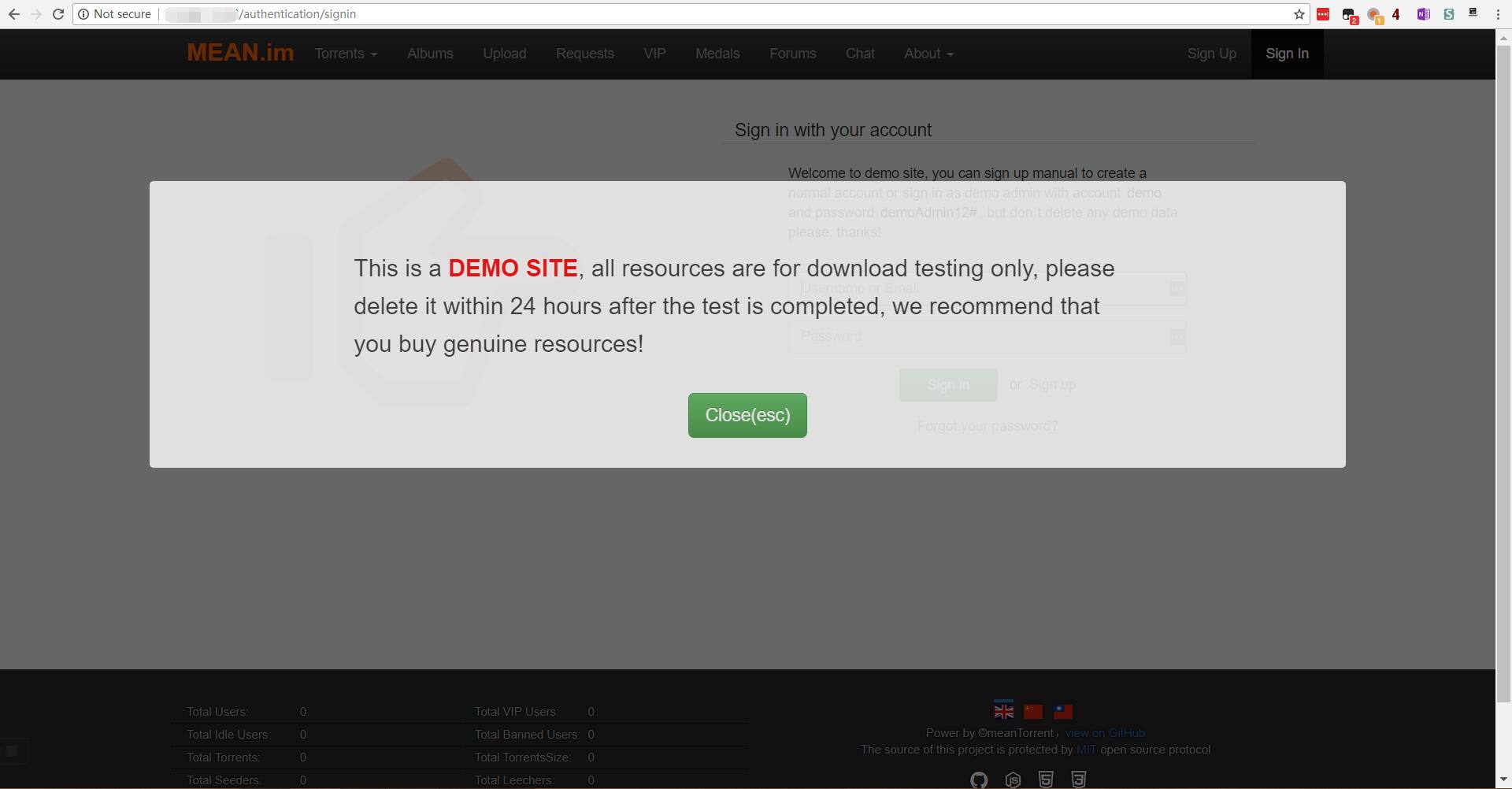Click the page vertical scrollbar thumb
The height and width of the screenshot is (789, 1512).
pos(1504,374)
